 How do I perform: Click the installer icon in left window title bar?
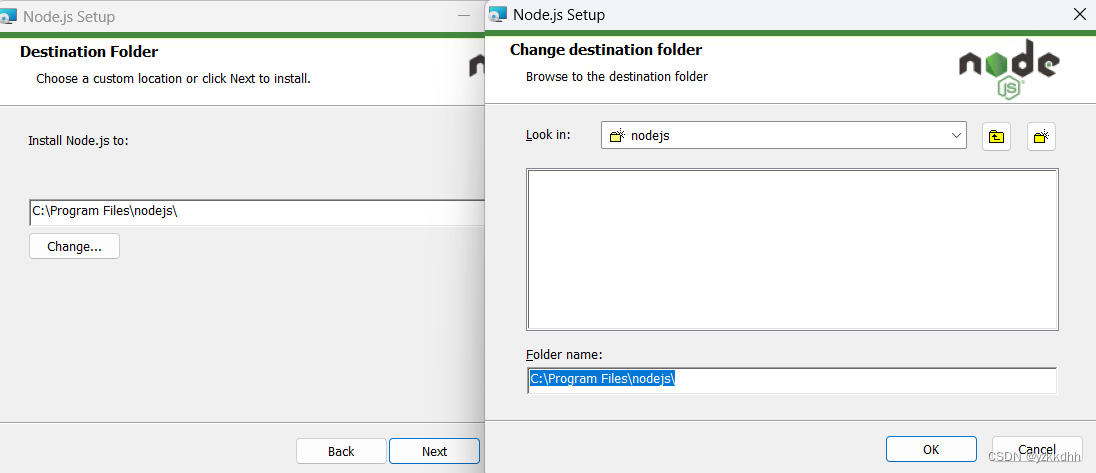pos(8,15)
